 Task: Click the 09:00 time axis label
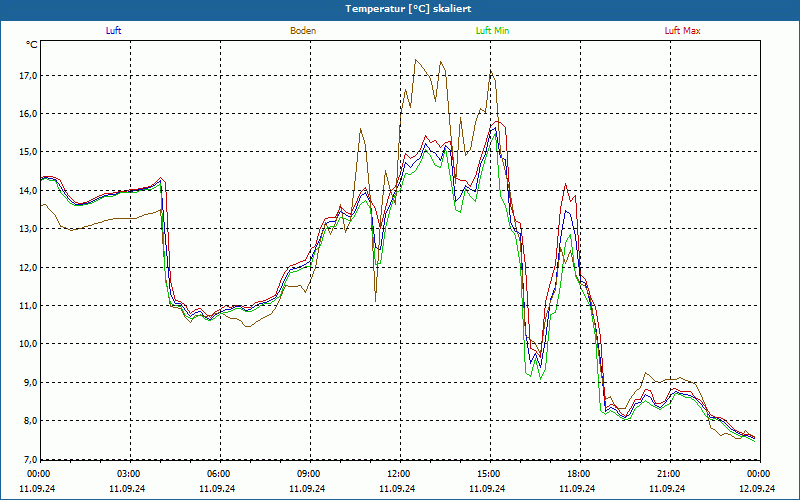[308, 474]
